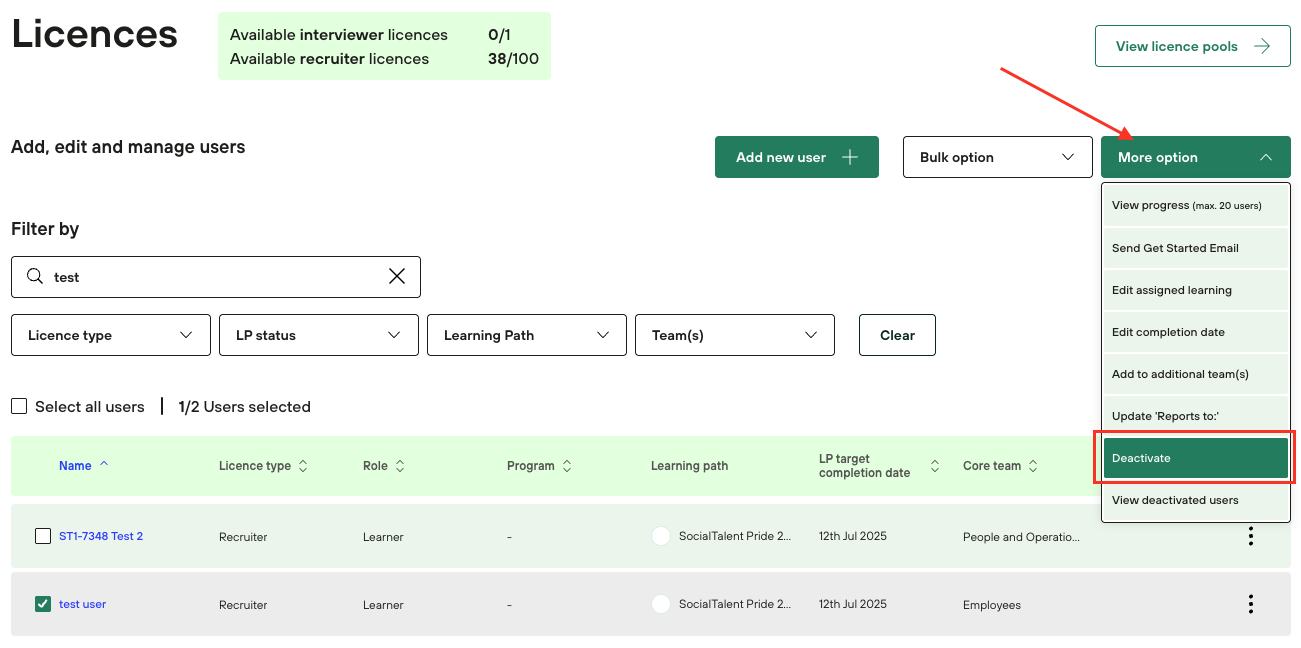The height and width of the screenshot is (648, 1301).
Task: Open the Bulk option dropdown
Action: (x=997, y=157)
